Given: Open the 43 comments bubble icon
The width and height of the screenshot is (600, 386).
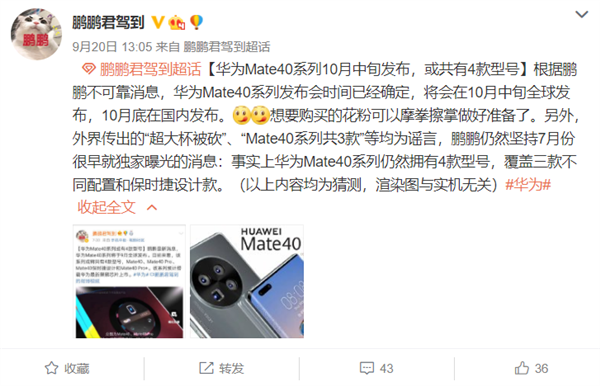Looking at the screenshot, I should [367, 368].
